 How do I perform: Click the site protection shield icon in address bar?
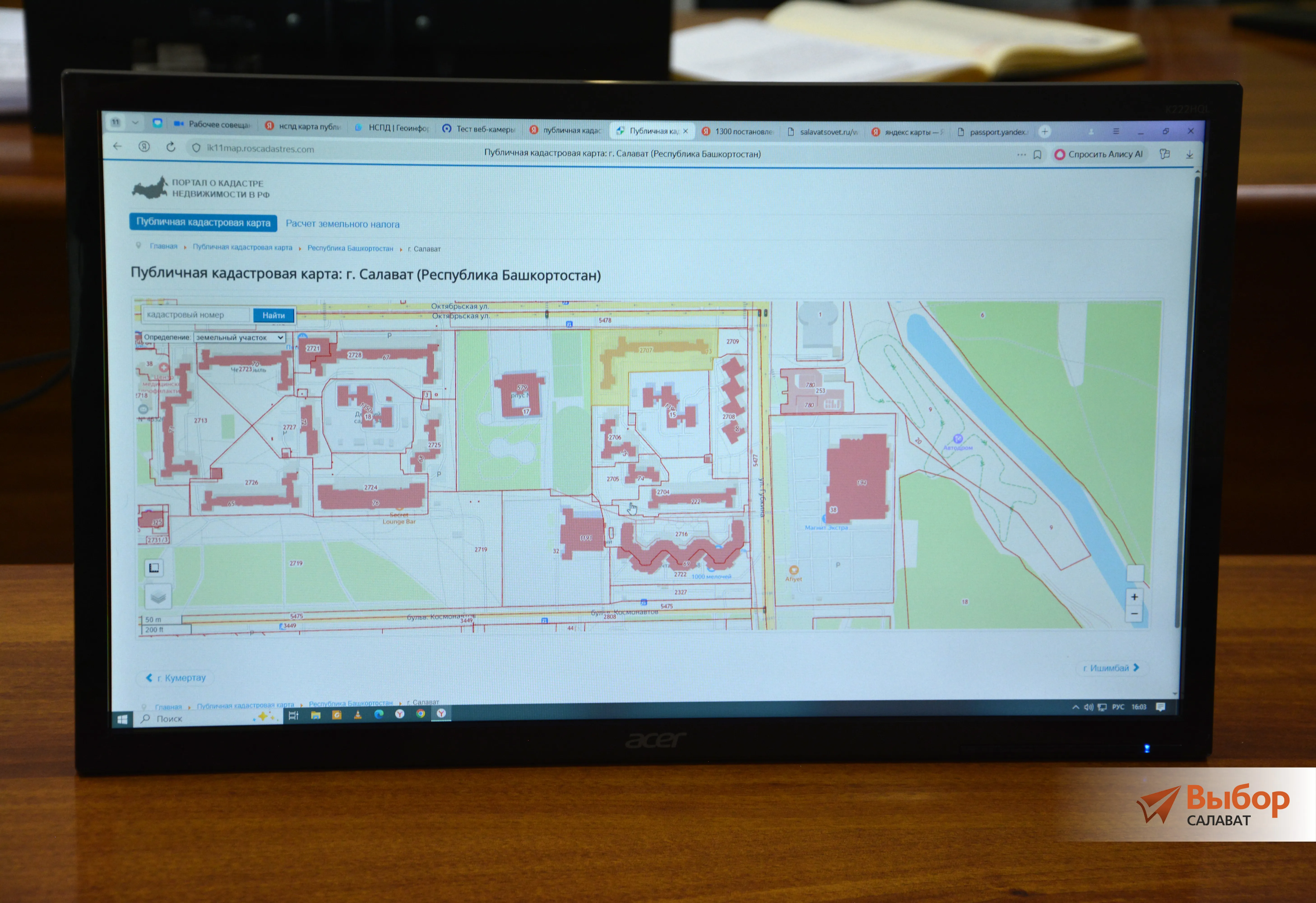[x=196, y=148]
